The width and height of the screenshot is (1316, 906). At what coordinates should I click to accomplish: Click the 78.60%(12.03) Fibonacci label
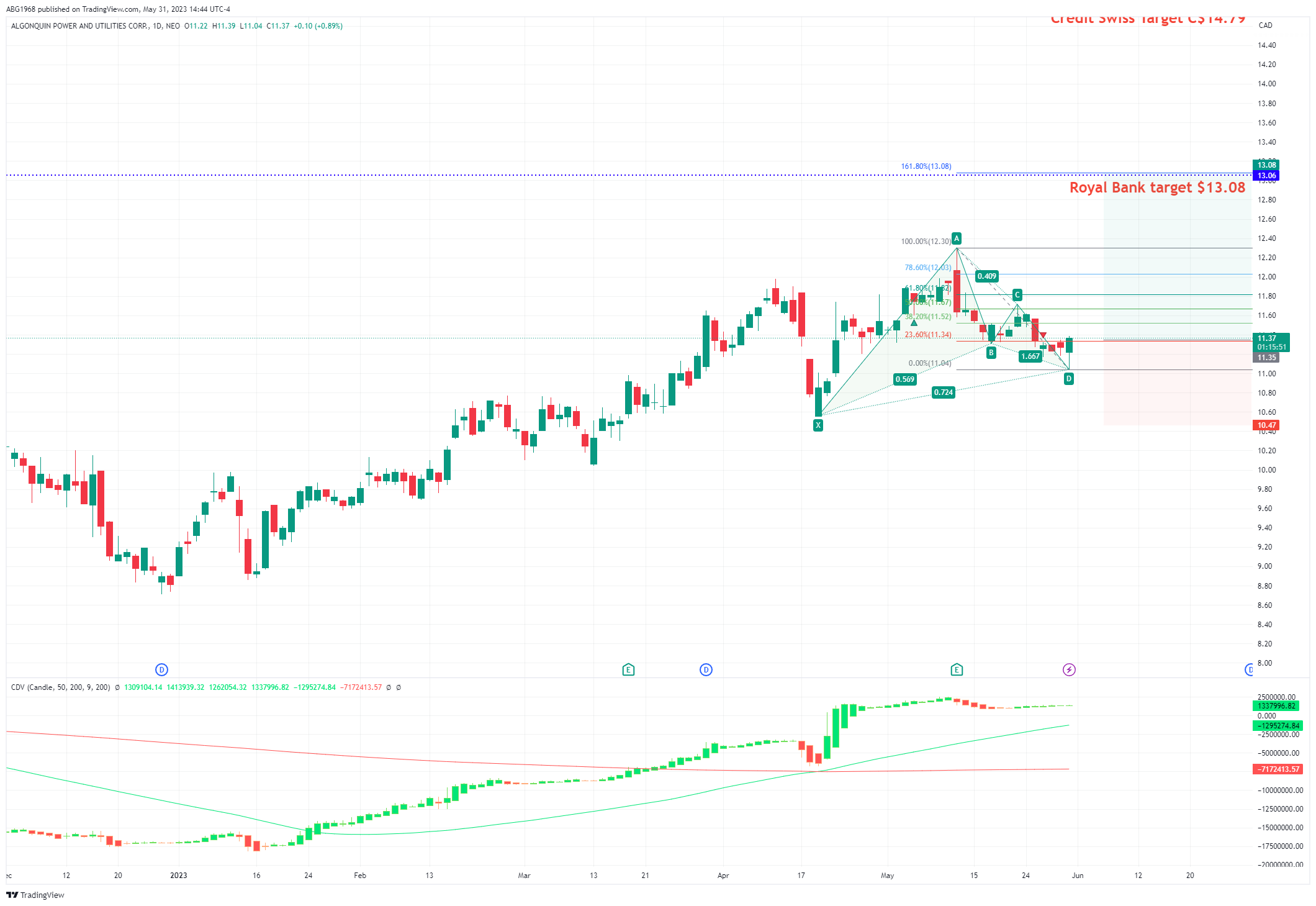[x=928, y=268]
